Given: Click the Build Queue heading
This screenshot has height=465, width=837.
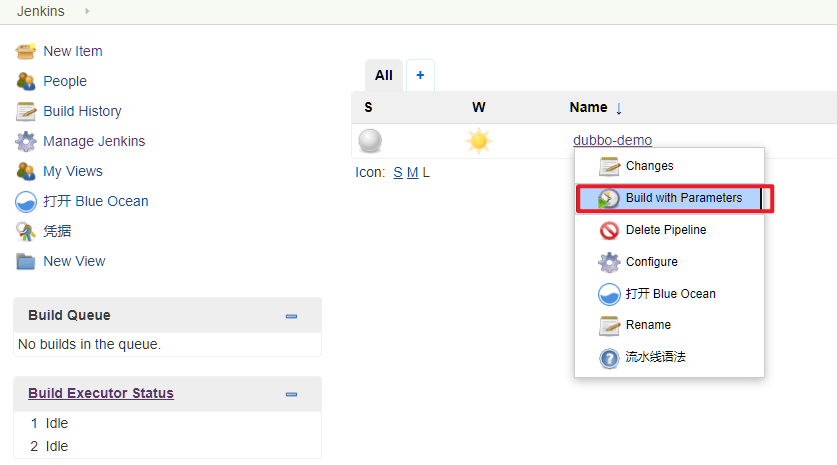Looking at the screenshot, I should pyautogui.click(x=69, y=315).
